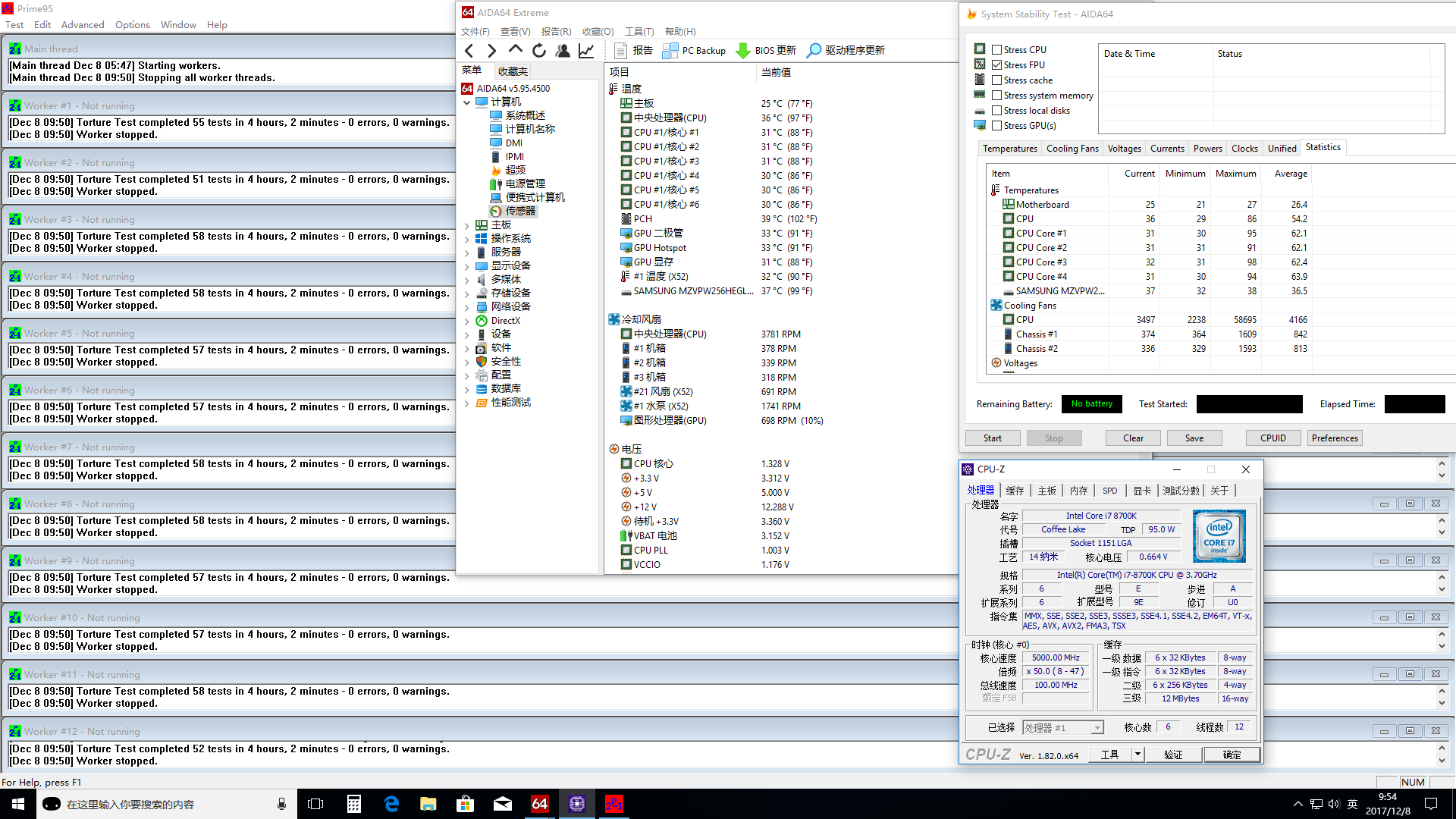This screenshot has height=819, width=1456.
Task: Switch to the Cooling Fans tab
Action: coord(1072,149)
